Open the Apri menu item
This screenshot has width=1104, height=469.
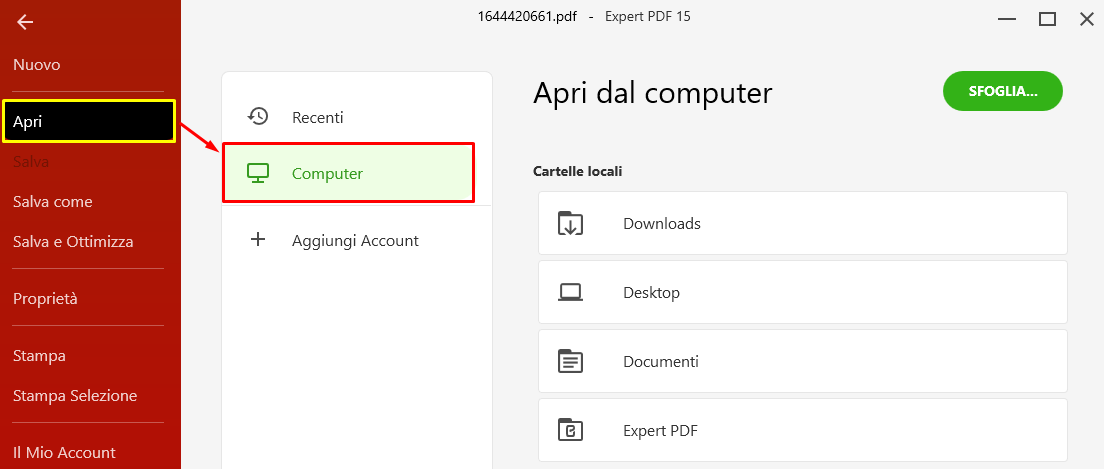(89, 122)
